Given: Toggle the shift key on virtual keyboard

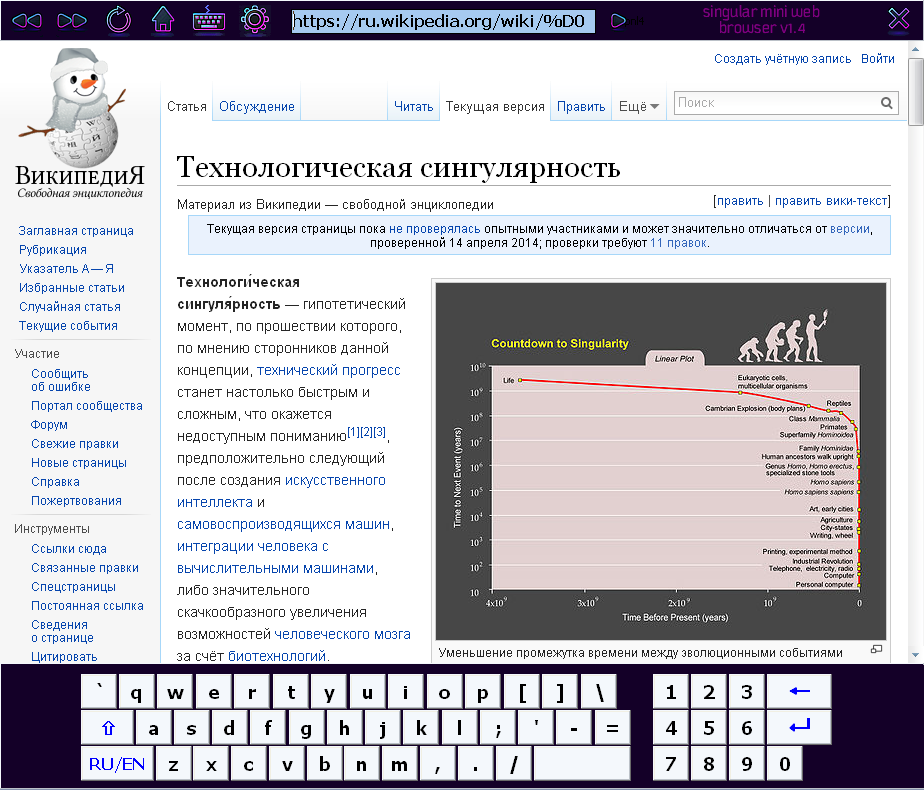Looking at the screenshot, I should pos(108,728).
